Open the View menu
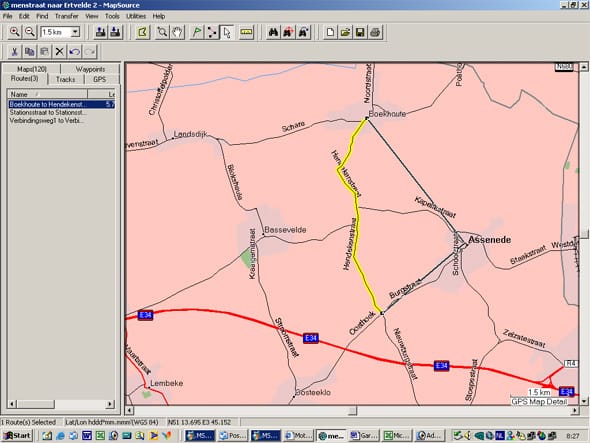The width and height of the screenshot is (590, 443). (x=91, y=16)
